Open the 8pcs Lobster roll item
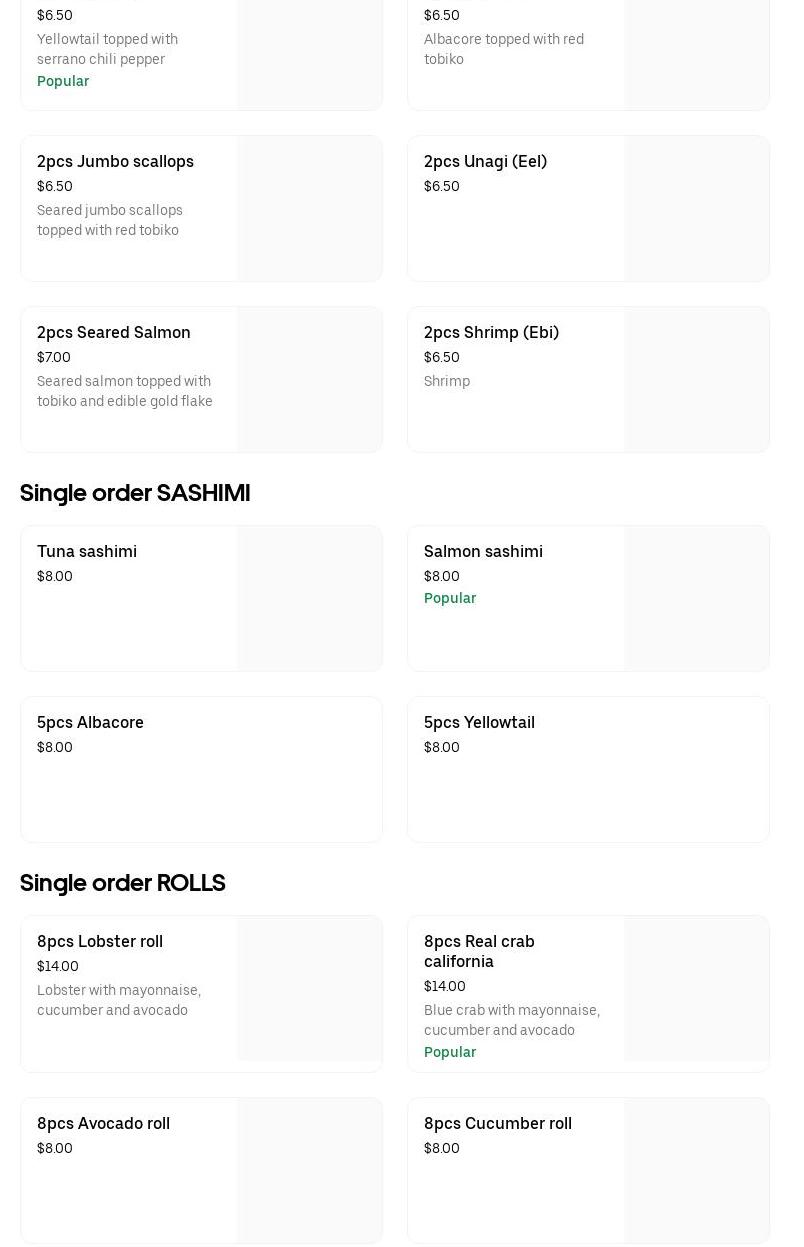804x1247 pixels. click(x=100, y=942)
